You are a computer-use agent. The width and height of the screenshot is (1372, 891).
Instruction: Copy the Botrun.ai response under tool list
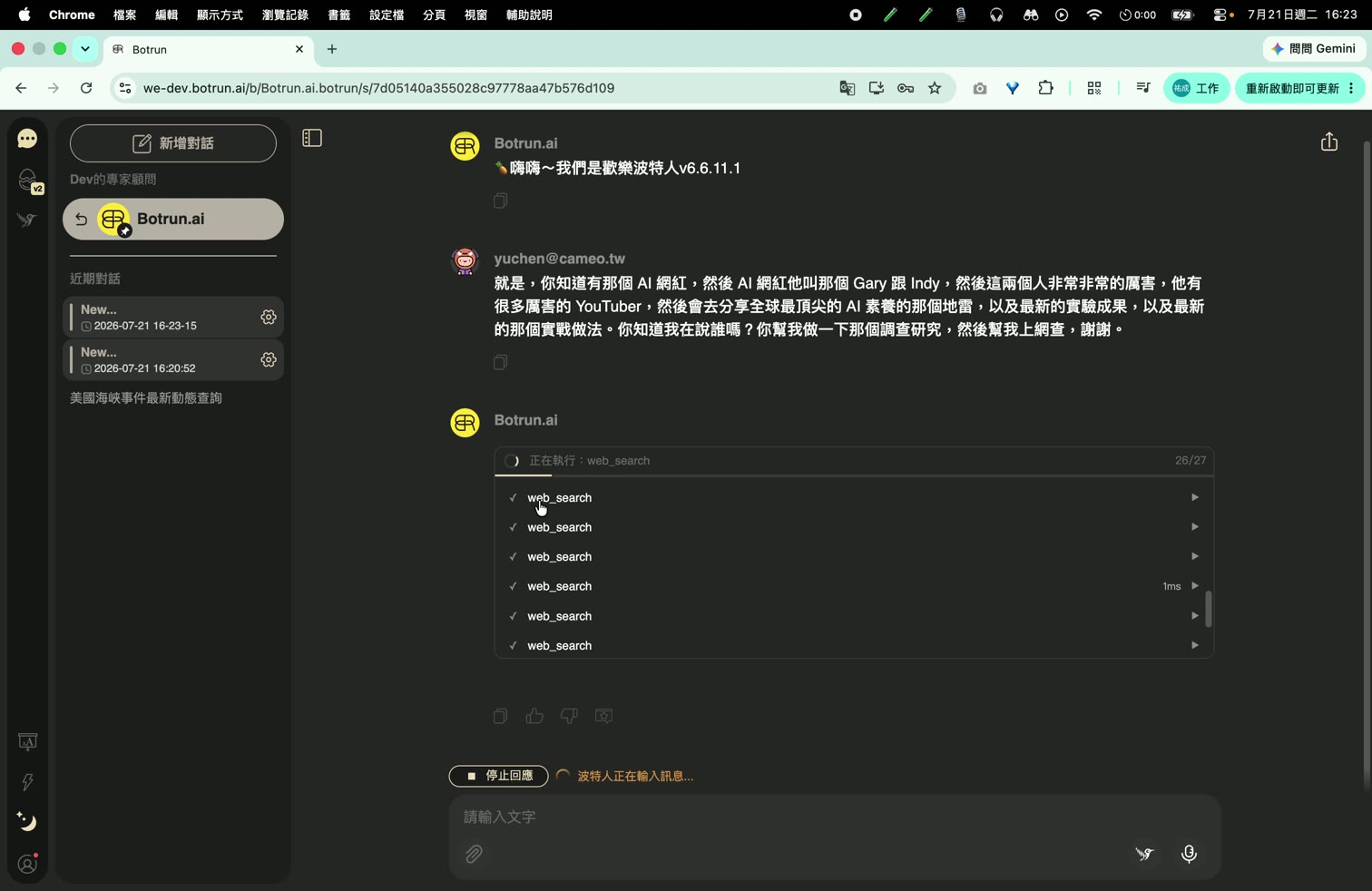point(500,716)
